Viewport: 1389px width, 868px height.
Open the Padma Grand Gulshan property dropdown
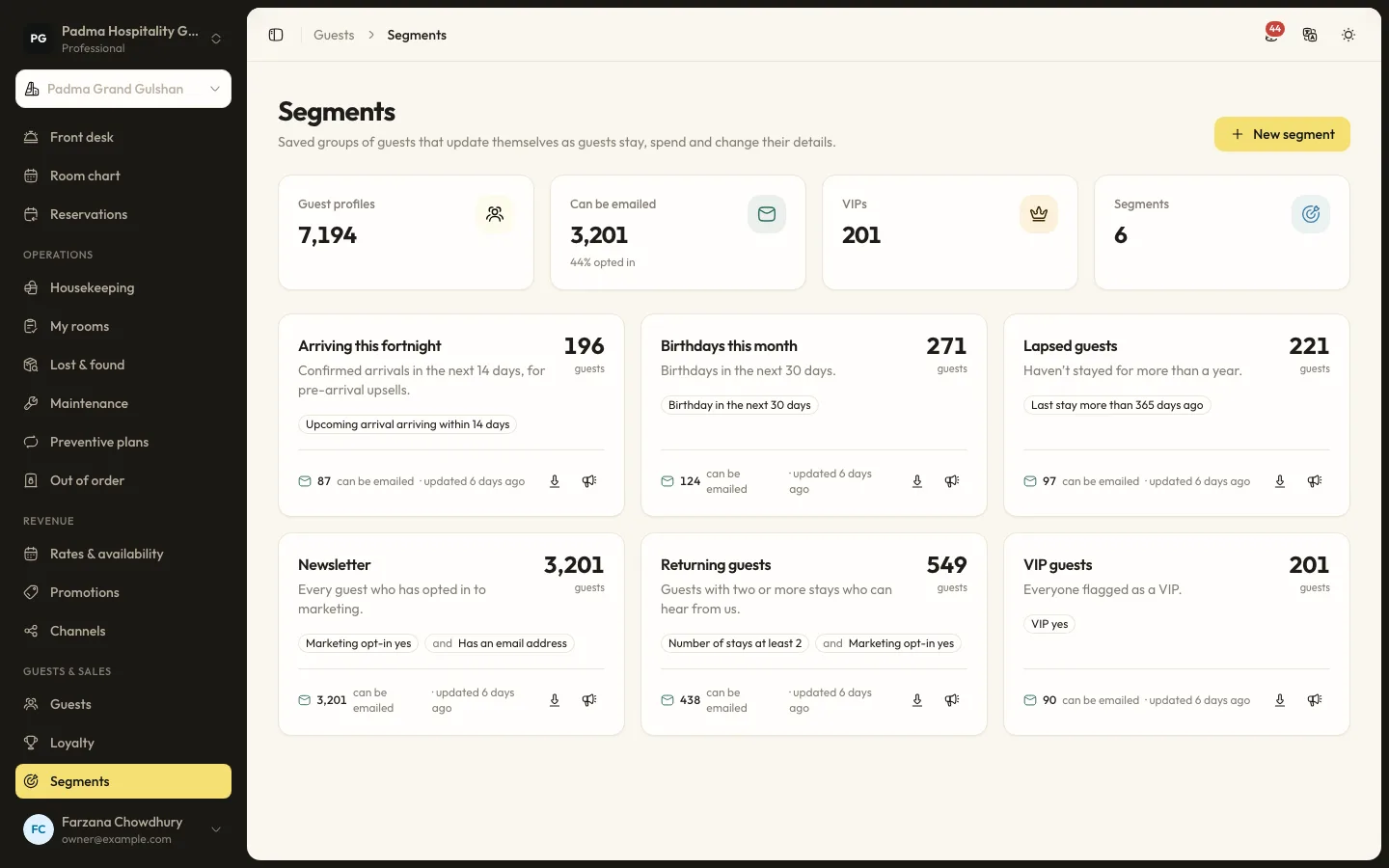[x=123, y=89]
